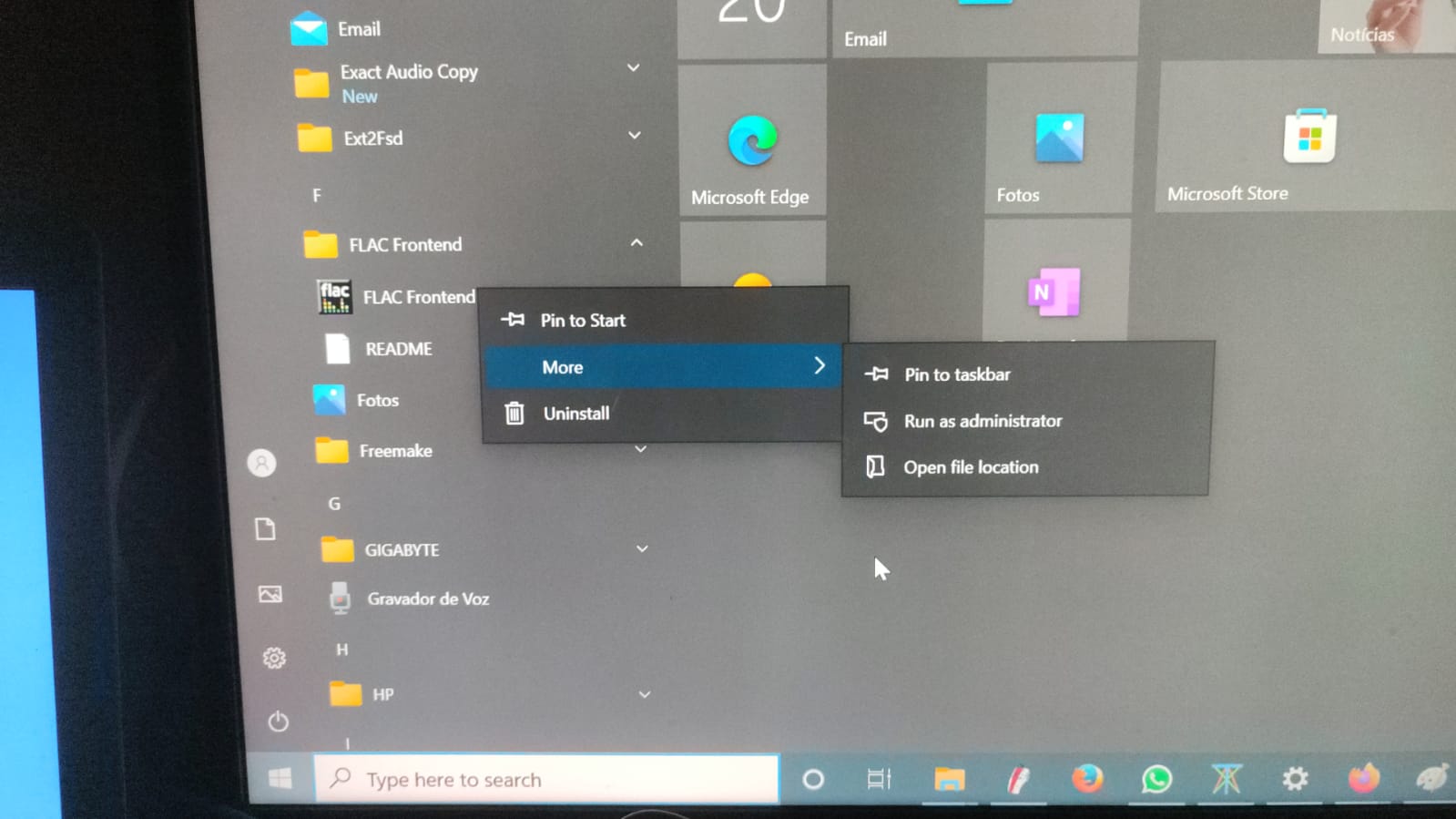The width and height of the screenshot is (1456, 819).
Task: Open Settings gear on taskbar
Action: click(x=1295, y=779)
